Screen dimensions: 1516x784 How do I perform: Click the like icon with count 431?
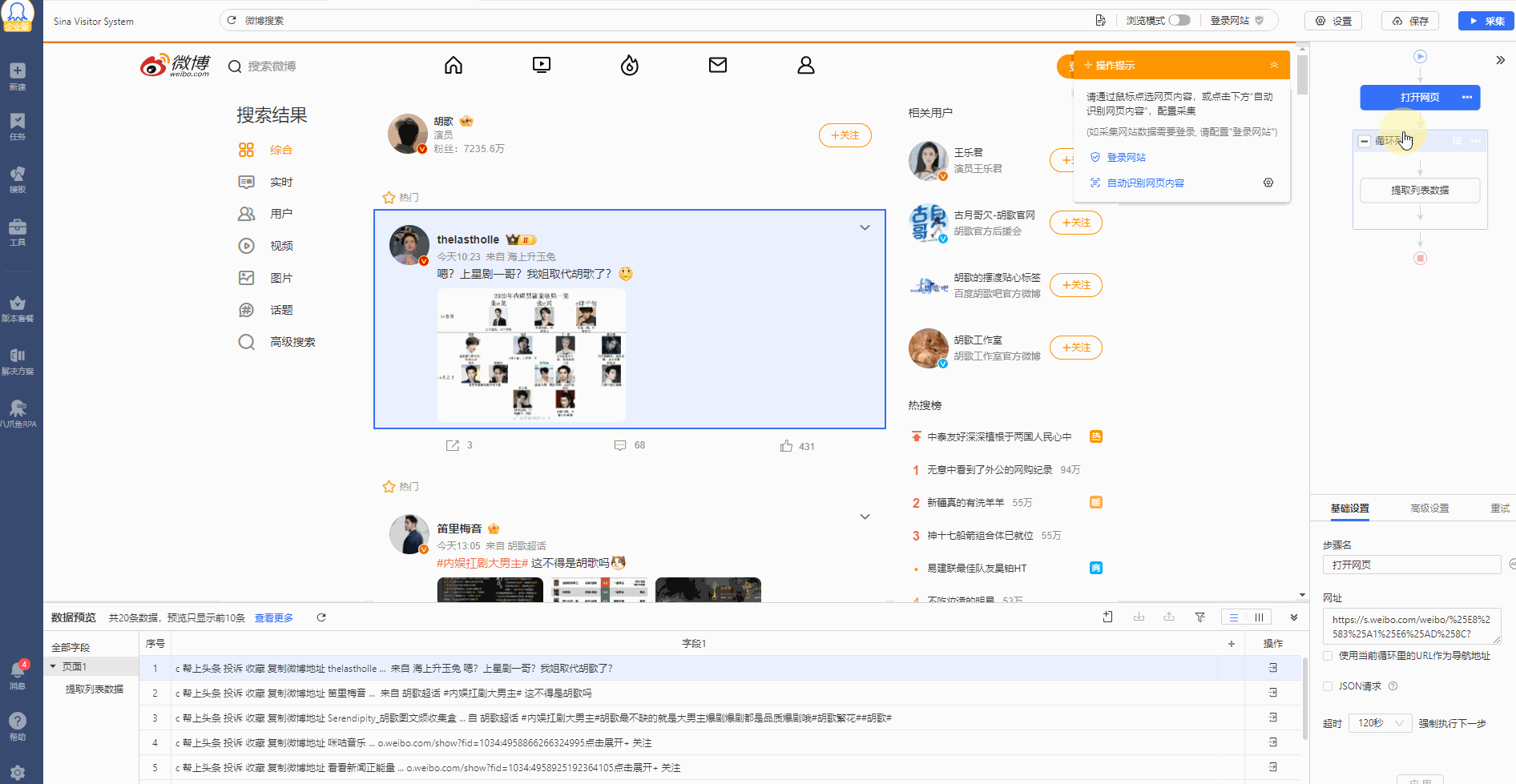coord(787,445)
